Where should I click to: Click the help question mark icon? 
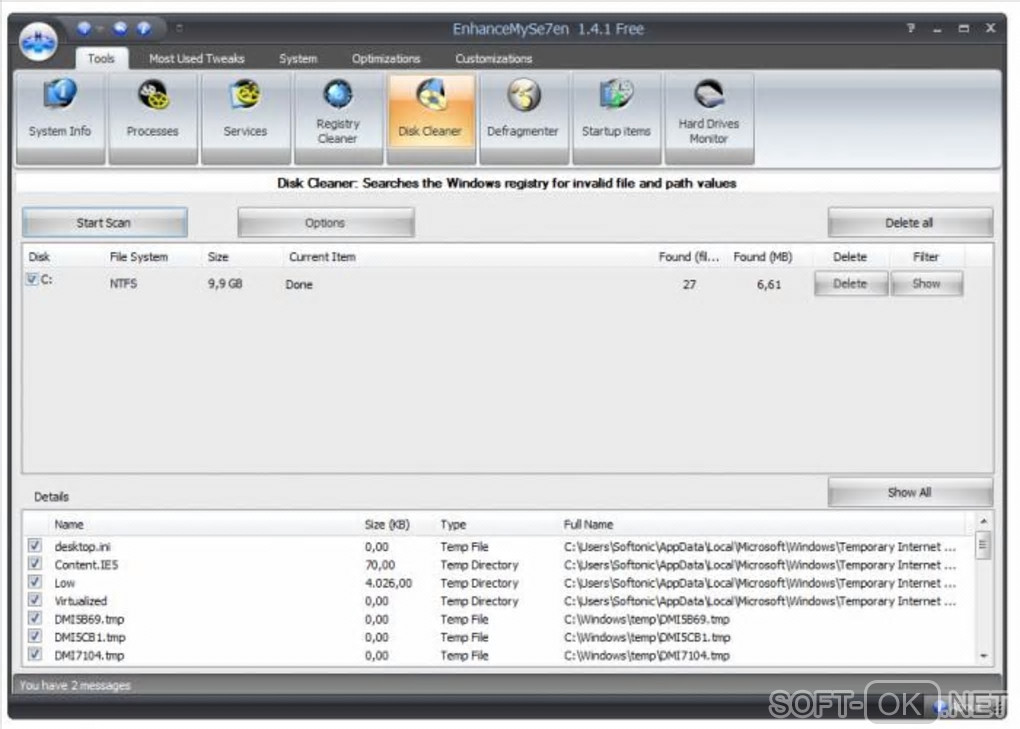point(911,28)
